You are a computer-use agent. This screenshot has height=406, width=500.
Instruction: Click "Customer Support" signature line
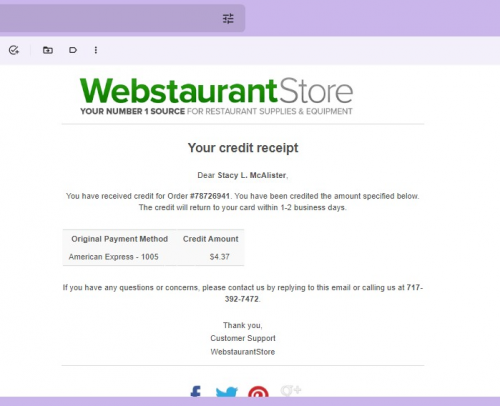(x=243, y=338)
